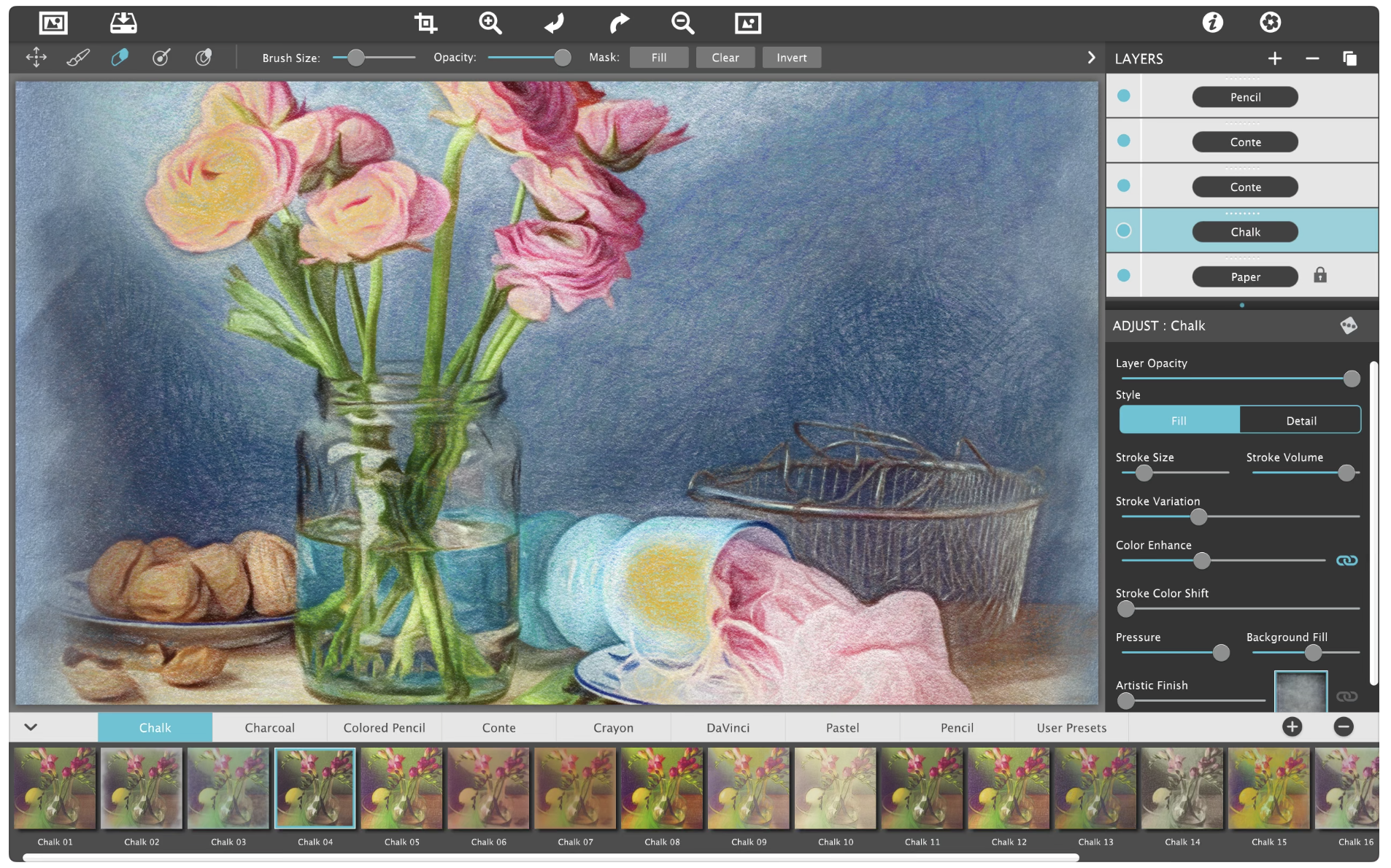The height and width of the screenshot is (868, 1391).
Task: Show the Chalk layer visibility circle
Action: click(1124, 231)
